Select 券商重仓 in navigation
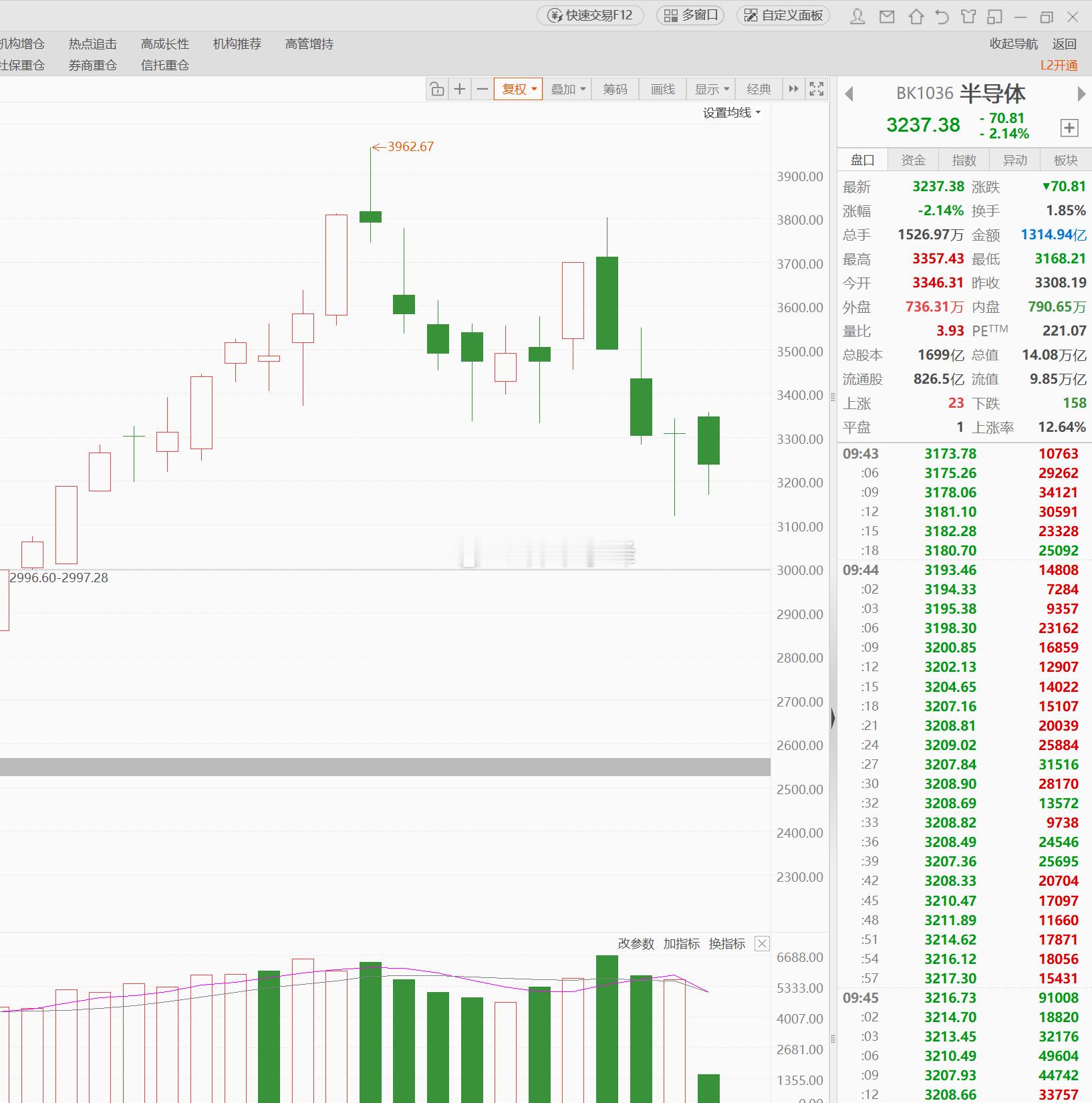This screenshot has height=1103, width=1092. click(x=92, y=65)
